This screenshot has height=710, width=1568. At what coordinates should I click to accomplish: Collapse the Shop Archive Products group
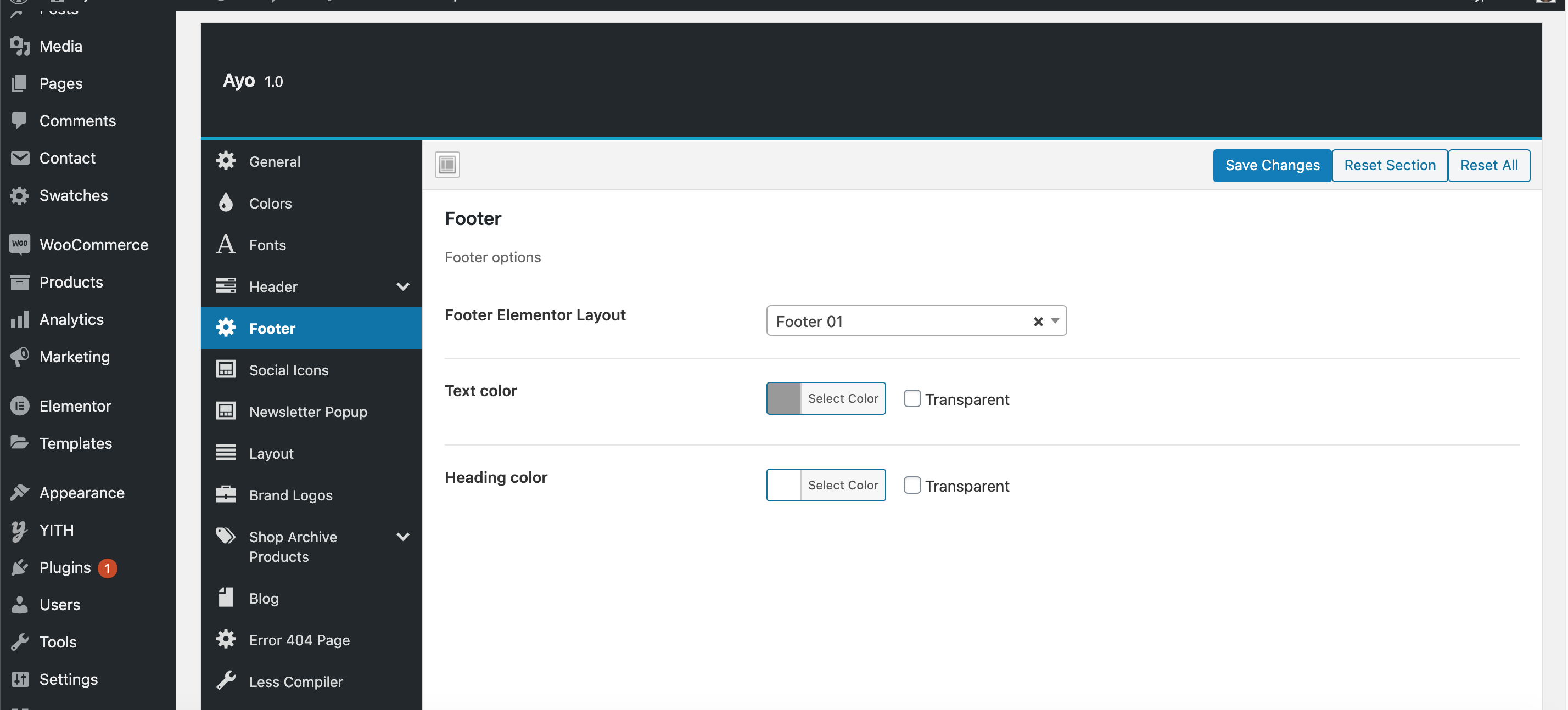click(x=403, y=537)
